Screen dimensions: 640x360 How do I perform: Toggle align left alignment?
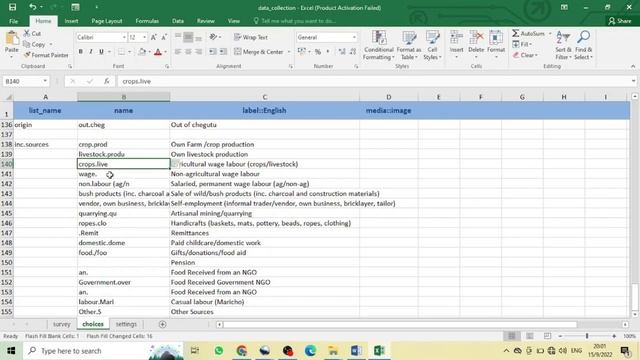178,52
